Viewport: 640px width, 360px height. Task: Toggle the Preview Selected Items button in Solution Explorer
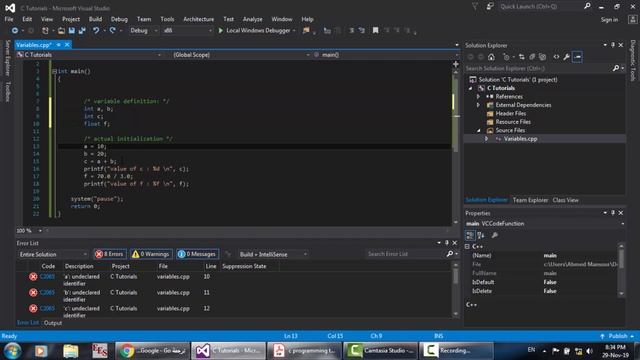click(577, 57)
